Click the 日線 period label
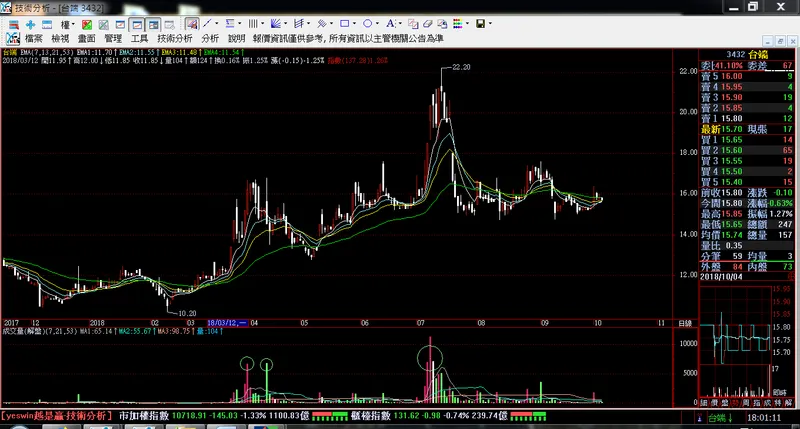The width and height of the screenshot is (800, 429). pos(685,324)
